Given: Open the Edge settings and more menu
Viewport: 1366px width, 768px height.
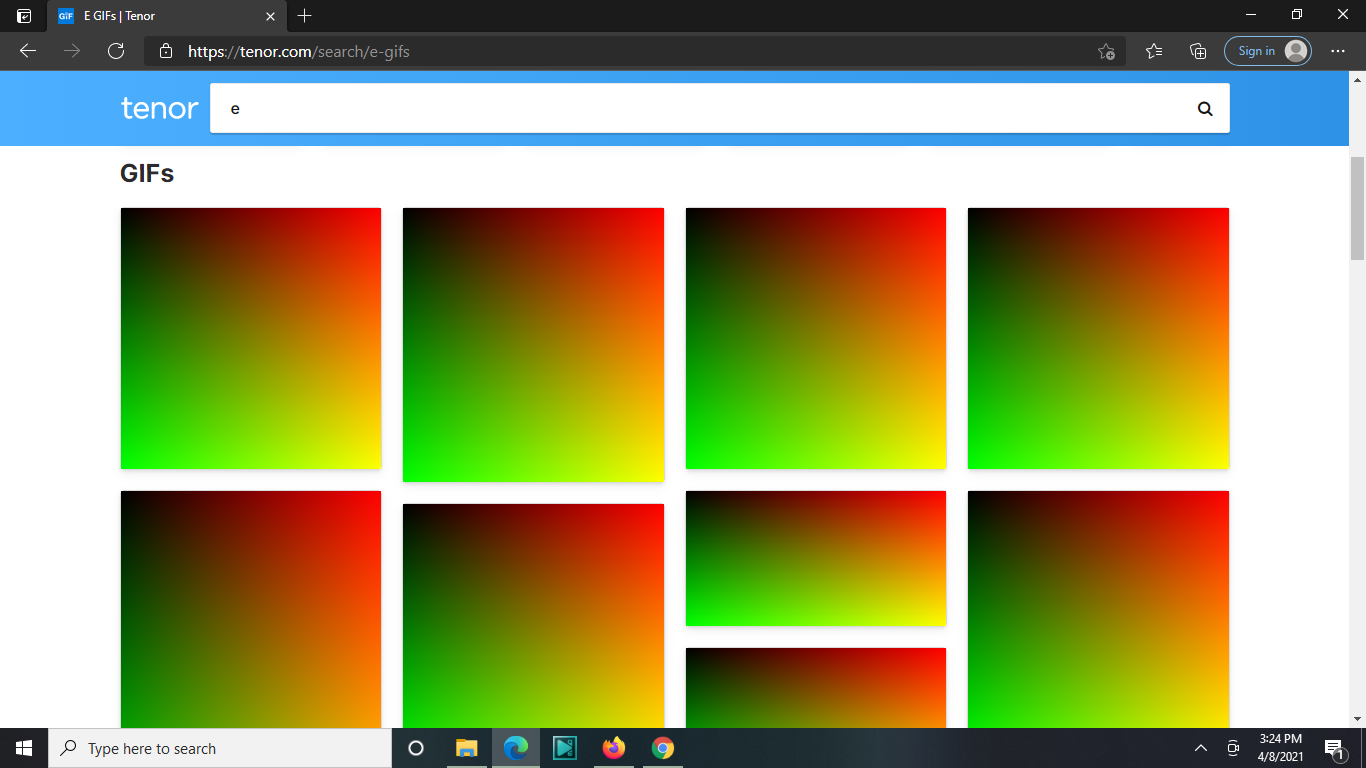Looking at the screenshot, I should tap(1337, 51).
